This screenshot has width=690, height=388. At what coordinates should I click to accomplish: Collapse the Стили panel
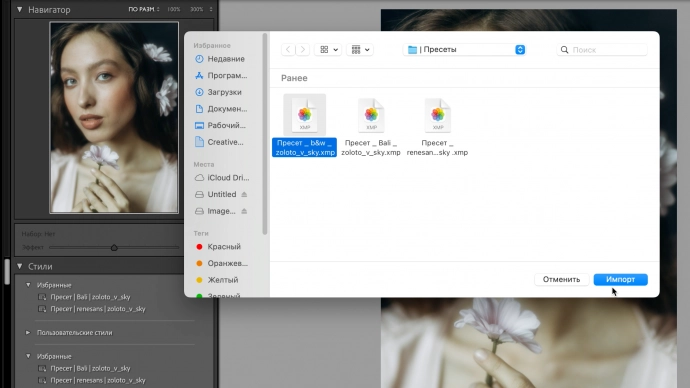(20, 266)
